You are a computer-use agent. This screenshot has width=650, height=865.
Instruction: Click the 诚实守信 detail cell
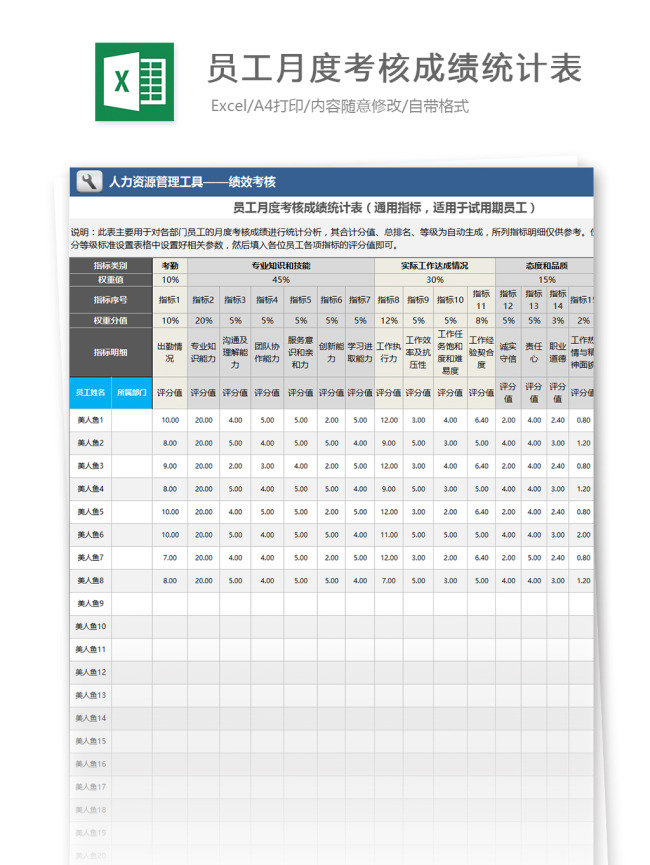click(508, 352)
